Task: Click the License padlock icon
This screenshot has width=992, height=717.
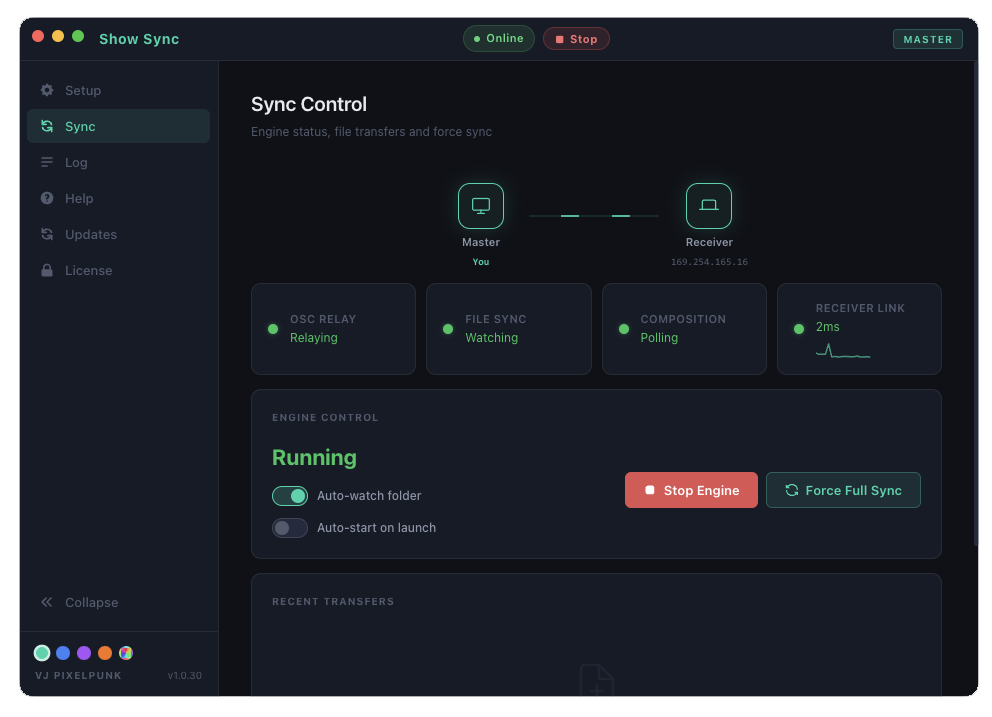Action: [x=47, y=270]
